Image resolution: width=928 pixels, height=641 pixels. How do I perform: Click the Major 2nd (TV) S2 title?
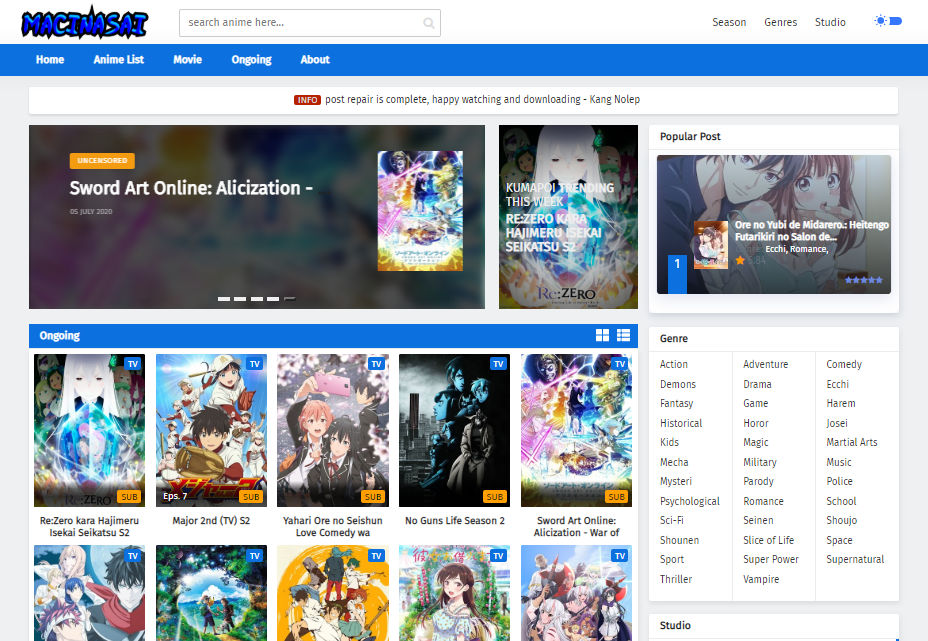(x=211, y=520)
